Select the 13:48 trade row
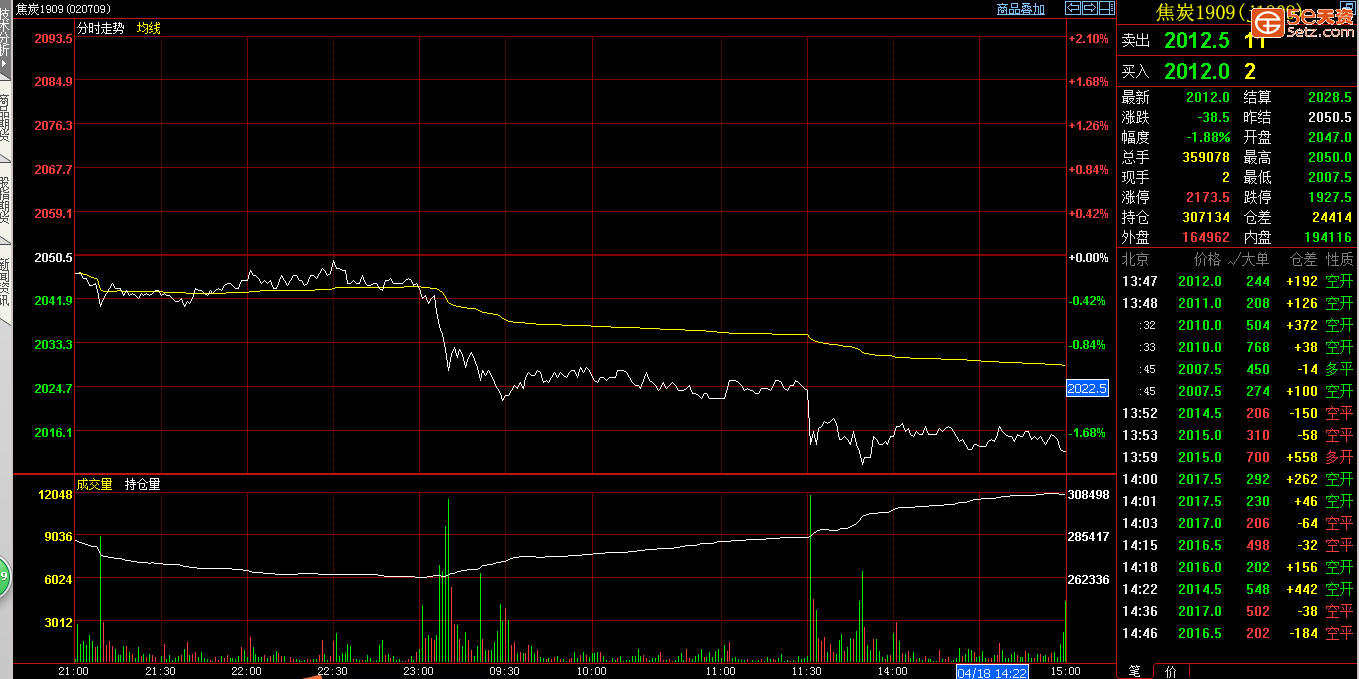 (x=1237, y=303)
